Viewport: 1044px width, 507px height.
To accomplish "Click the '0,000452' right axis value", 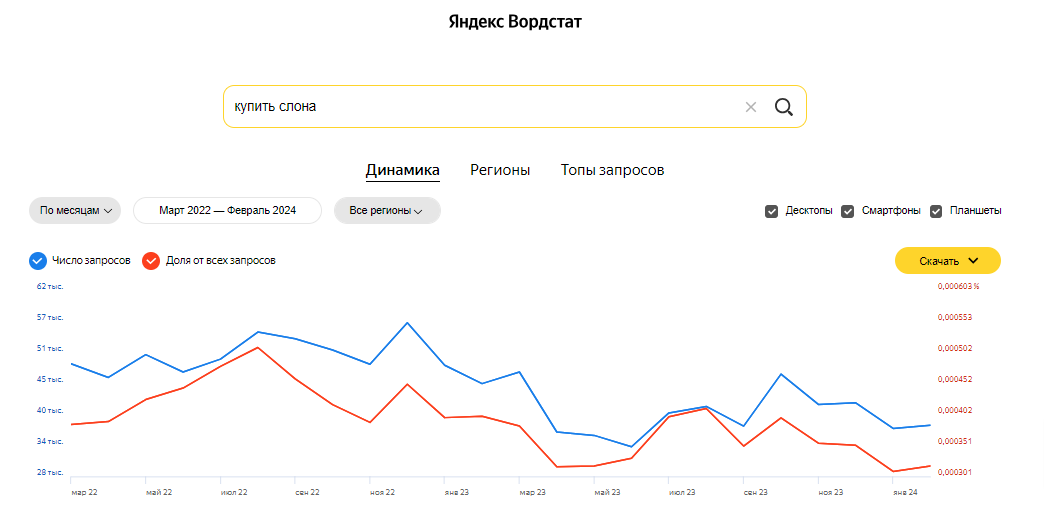I will point(954,379).
